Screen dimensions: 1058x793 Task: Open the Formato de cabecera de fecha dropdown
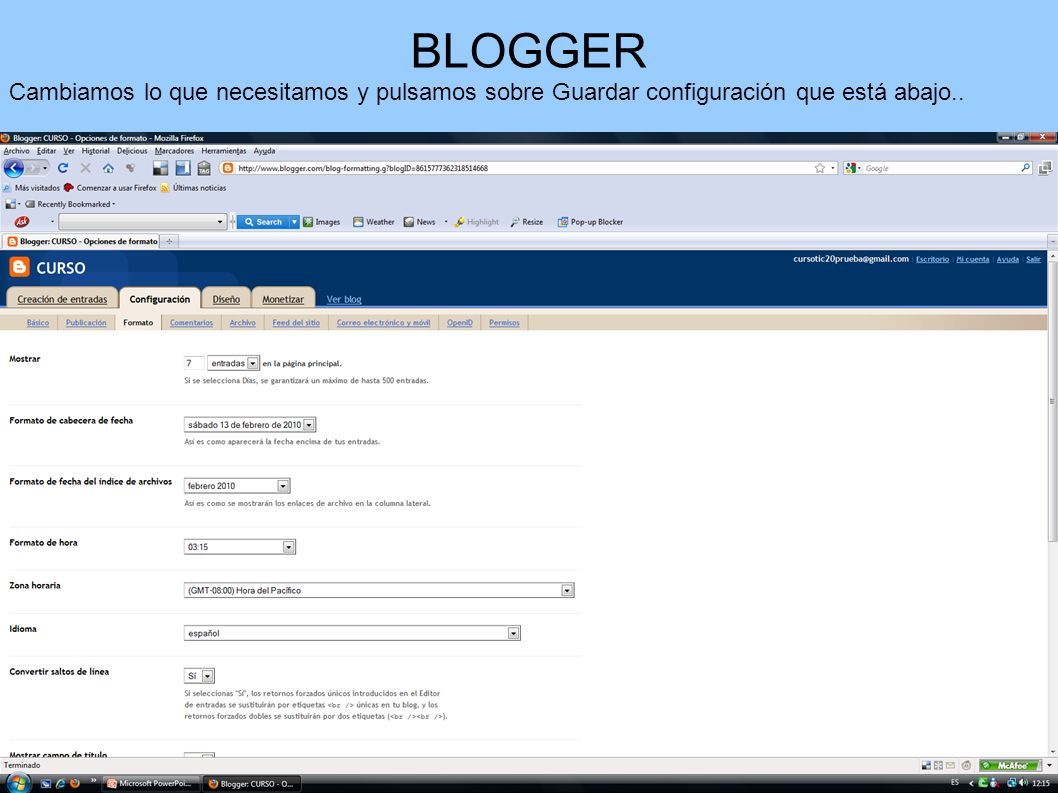point(250,425)
